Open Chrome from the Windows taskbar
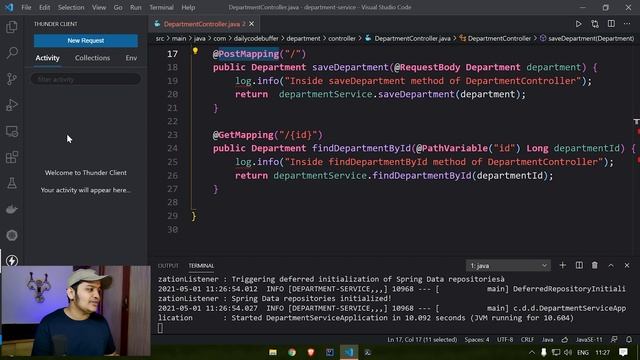This screenshot has width=640, height=360. [291, 352]
